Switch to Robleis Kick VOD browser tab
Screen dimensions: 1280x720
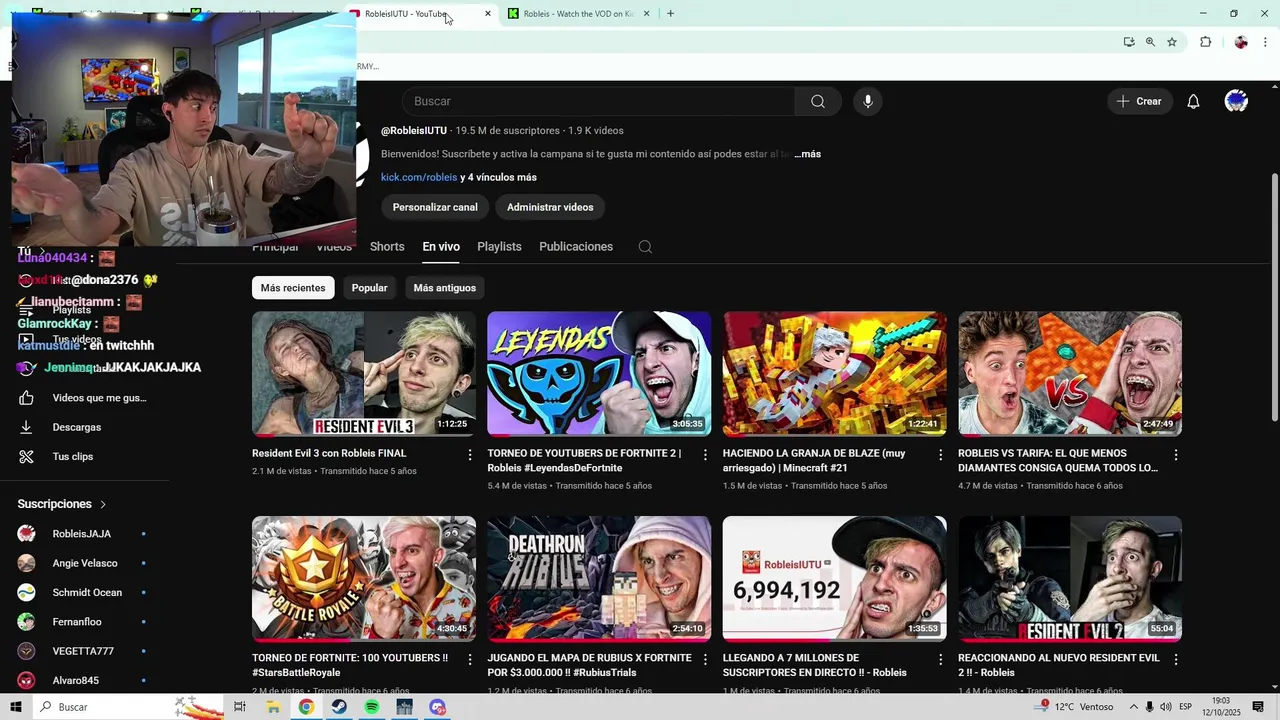[x=578, y=14]
